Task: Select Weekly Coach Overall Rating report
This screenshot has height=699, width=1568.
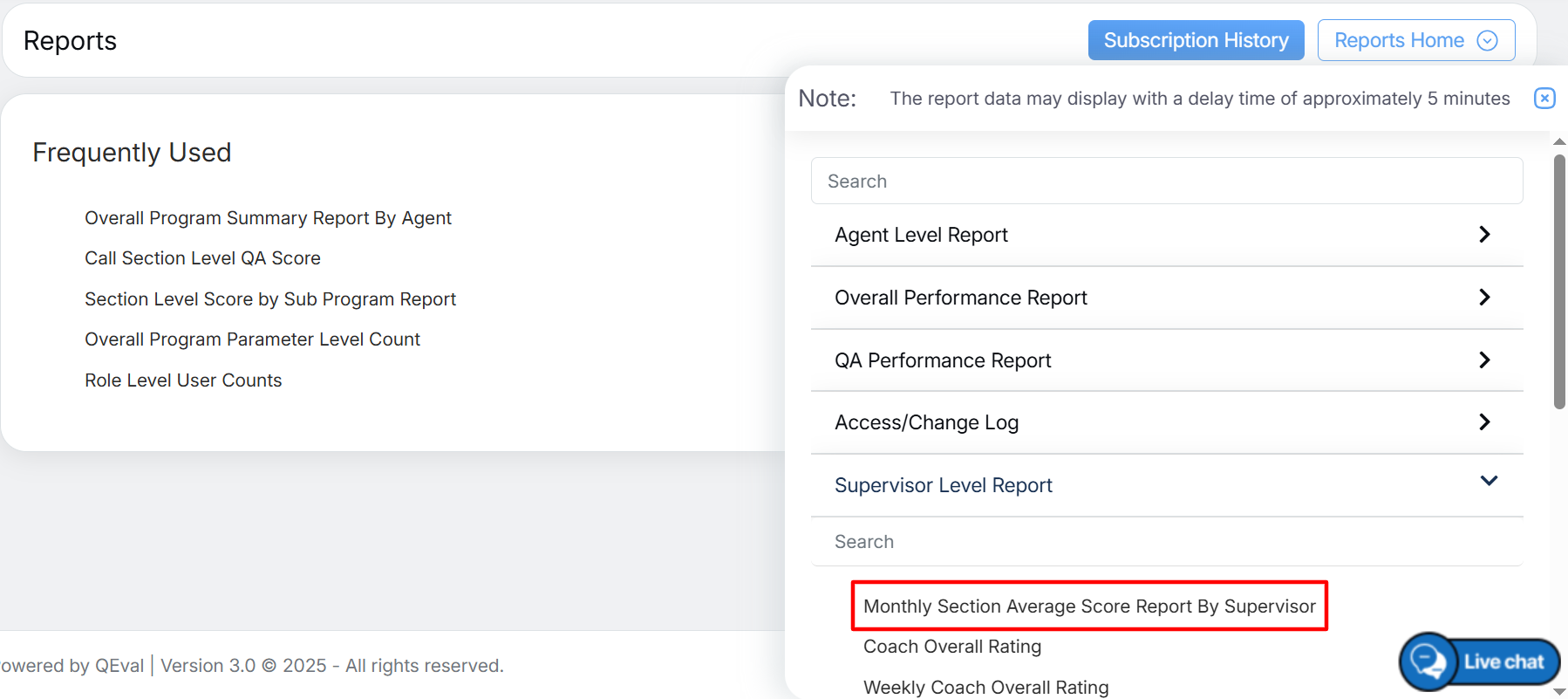Action: point(985,687)
